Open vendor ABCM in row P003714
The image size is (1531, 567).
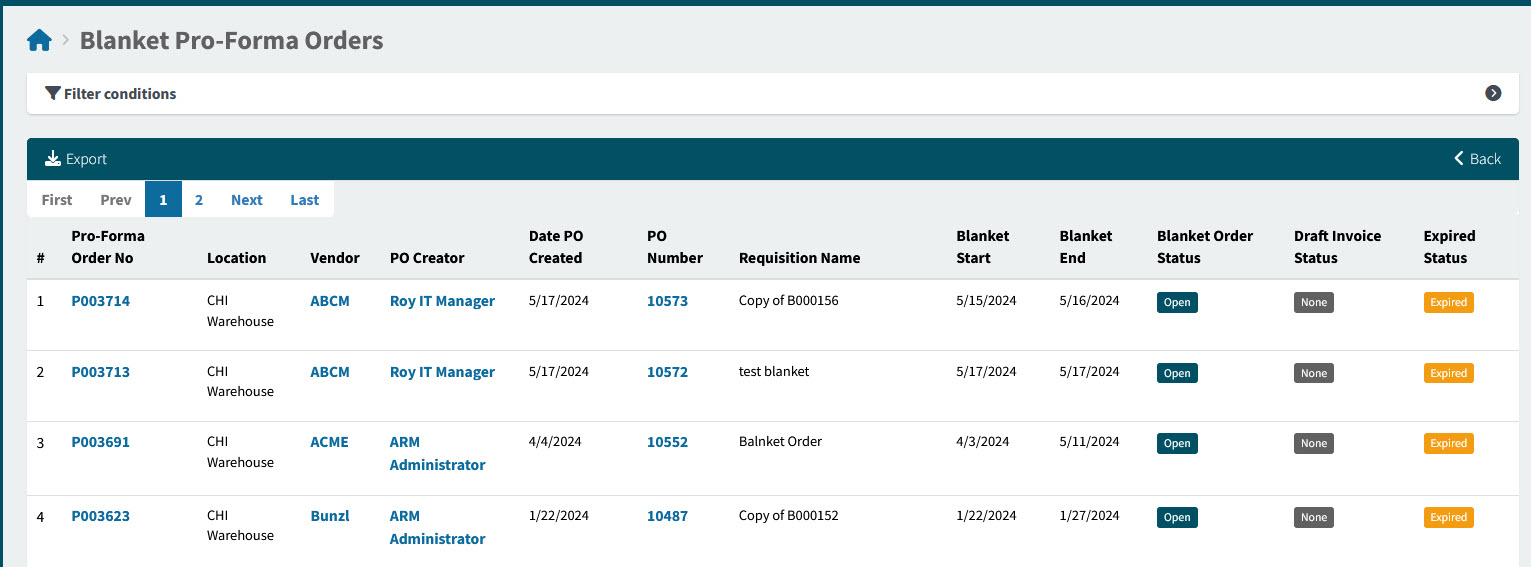coord(330,301)
